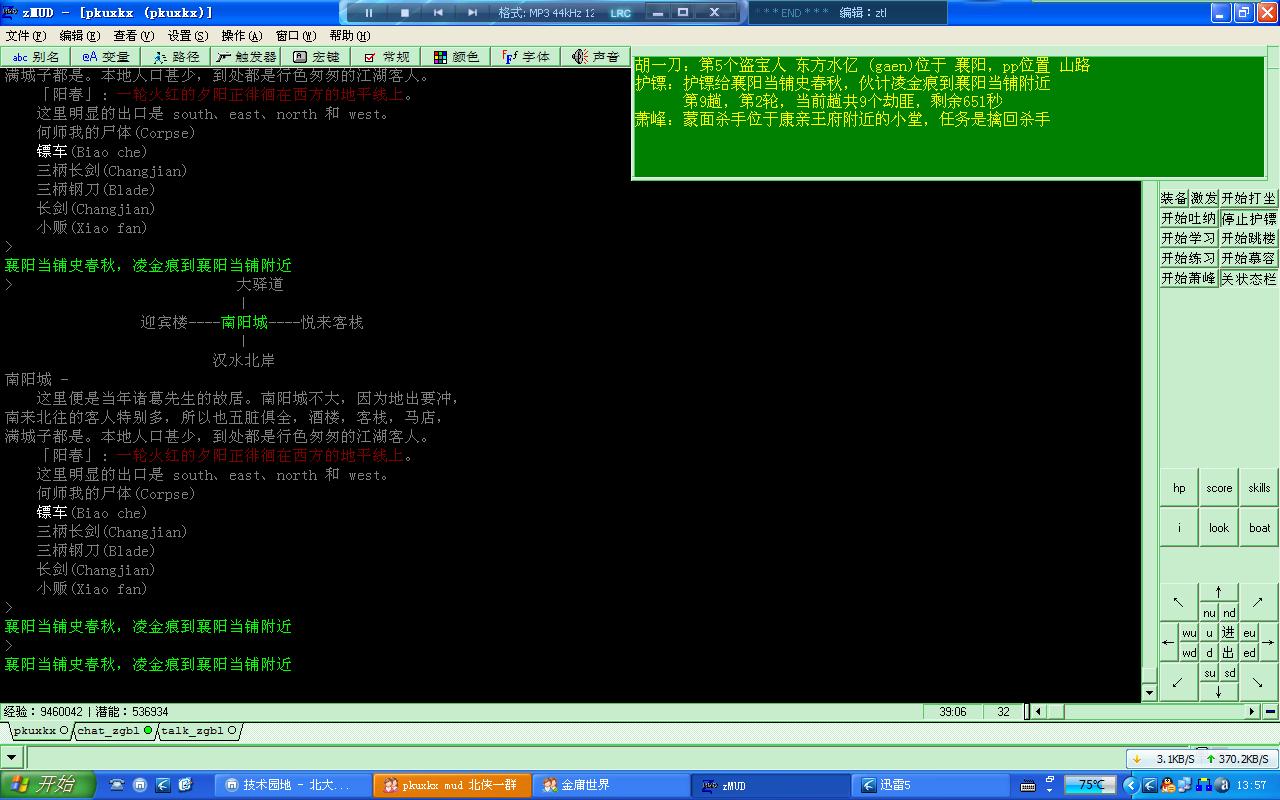
Task: Open the 变量 (variables) toolbar button
Action: pyautogui.click(x=105, y=57)
